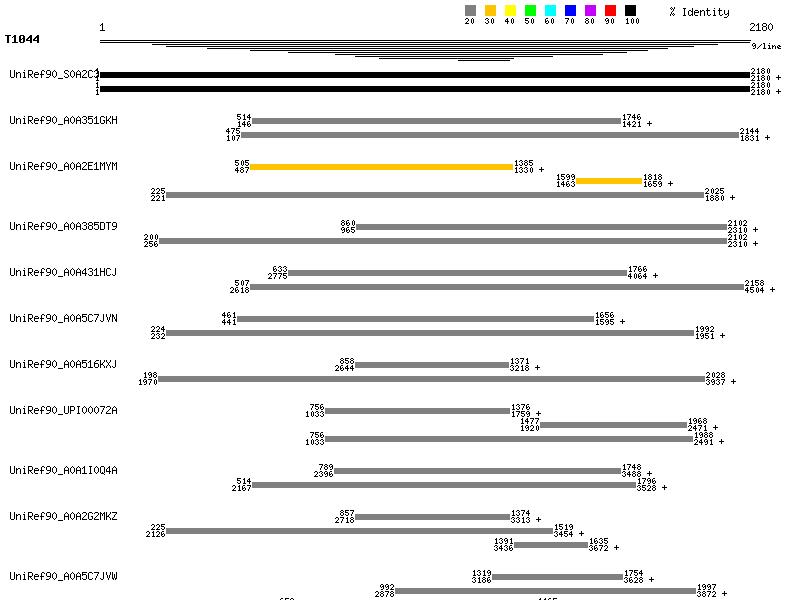
Task: Click the gray 20% identity legend swatch
Action: pyautogui.click(x=470, y=11)
